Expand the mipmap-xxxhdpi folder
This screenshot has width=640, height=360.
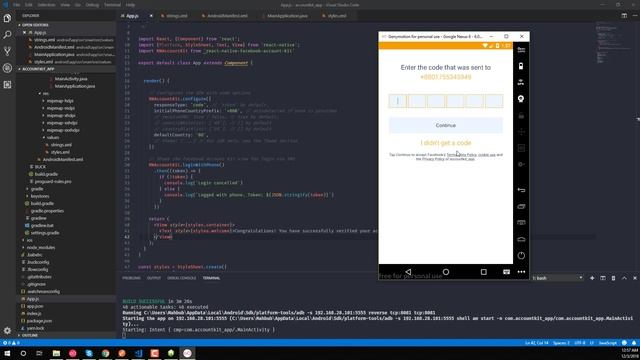point(63,130)
